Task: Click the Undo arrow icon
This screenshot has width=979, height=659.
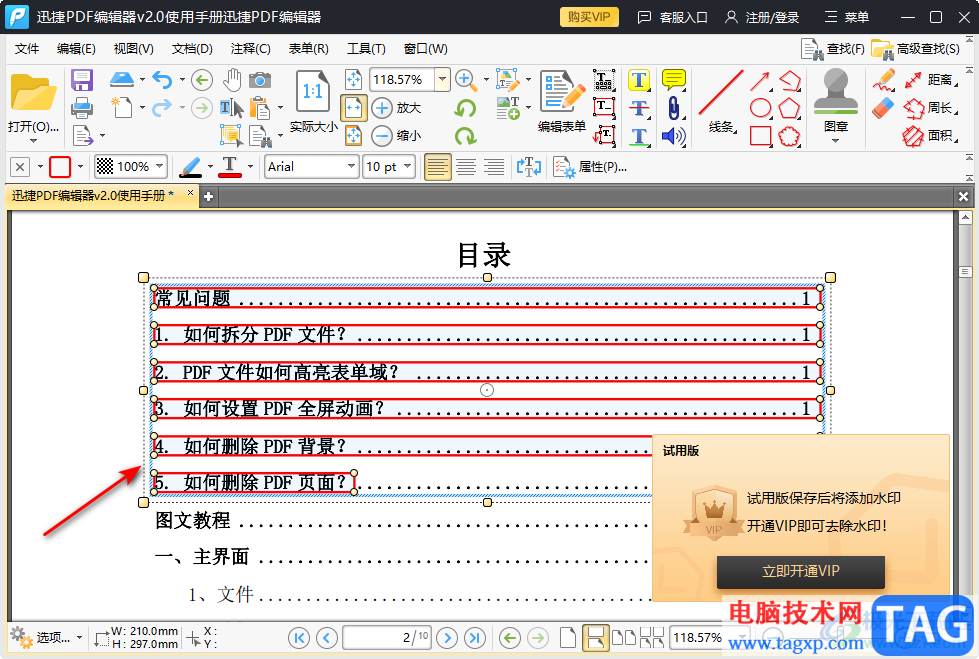Action: [162, 80]
